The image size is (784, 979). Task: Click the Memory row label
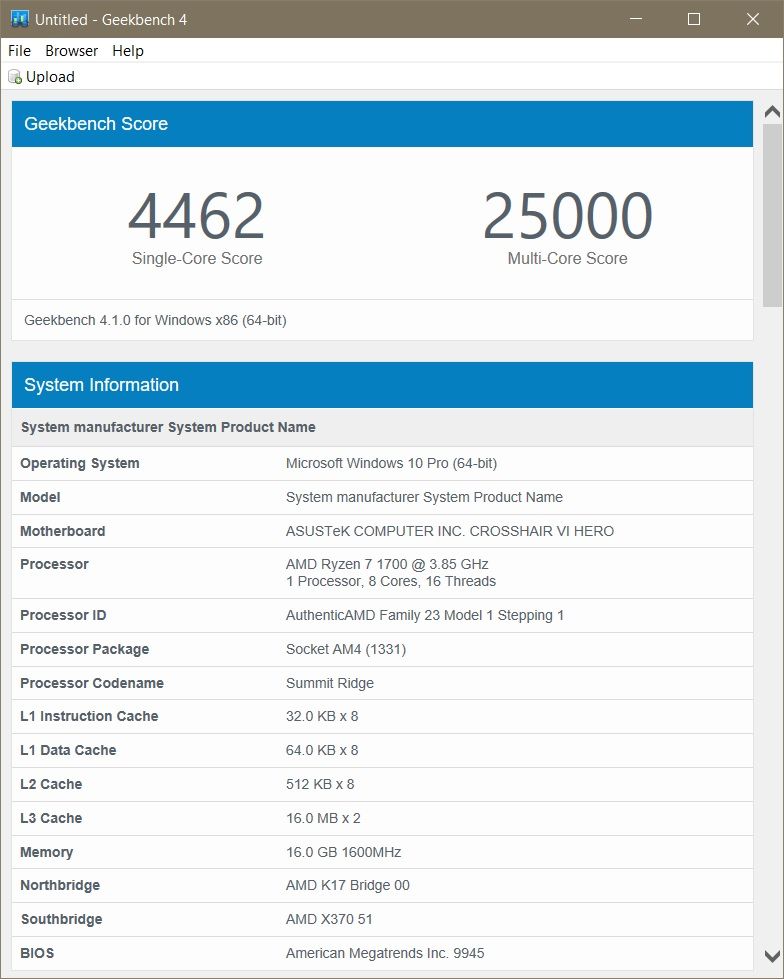(x=47, y=852)
